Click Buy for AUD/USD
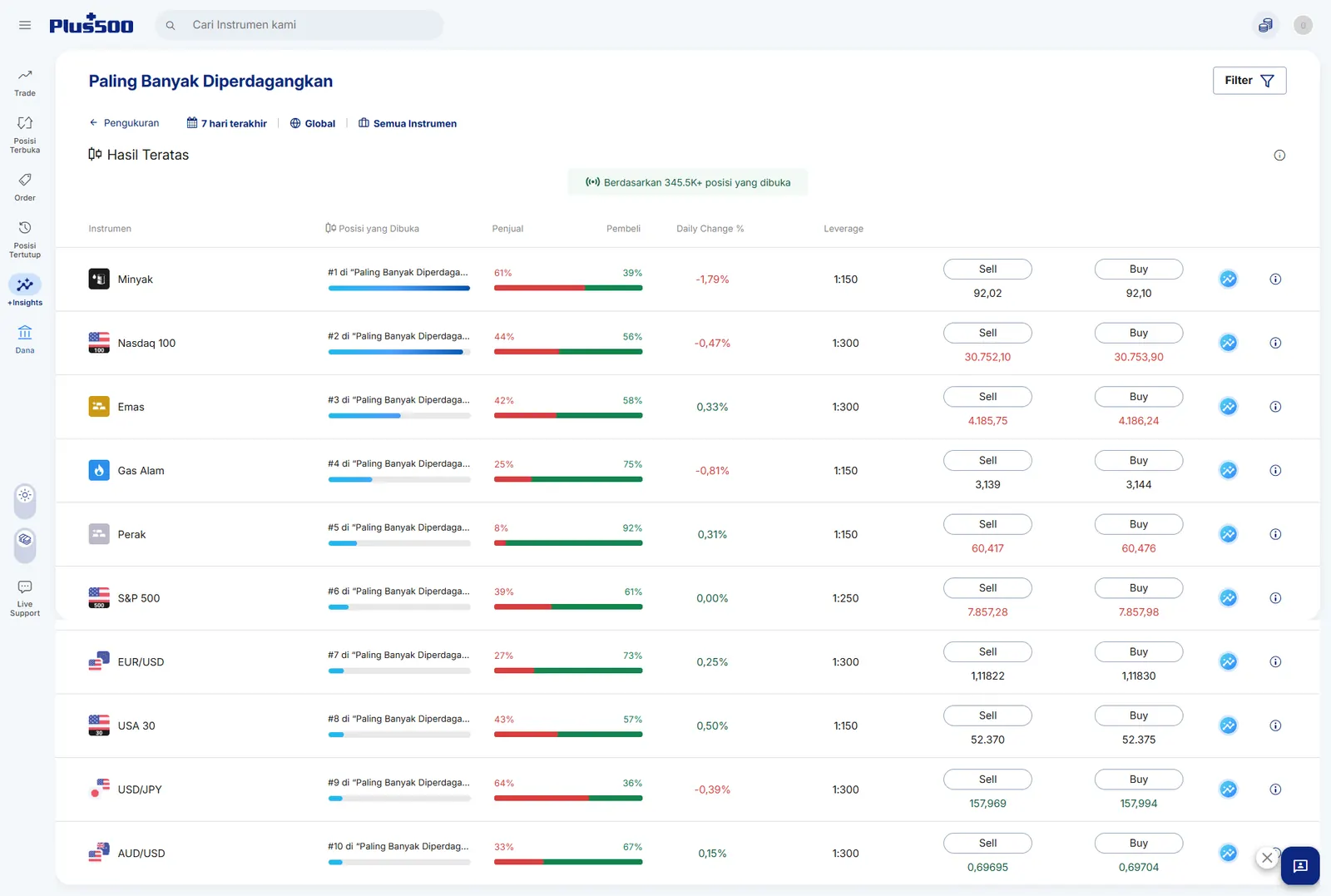Image resolution: width=1331 pixels, height=896 pixels. click(1139, 844)
